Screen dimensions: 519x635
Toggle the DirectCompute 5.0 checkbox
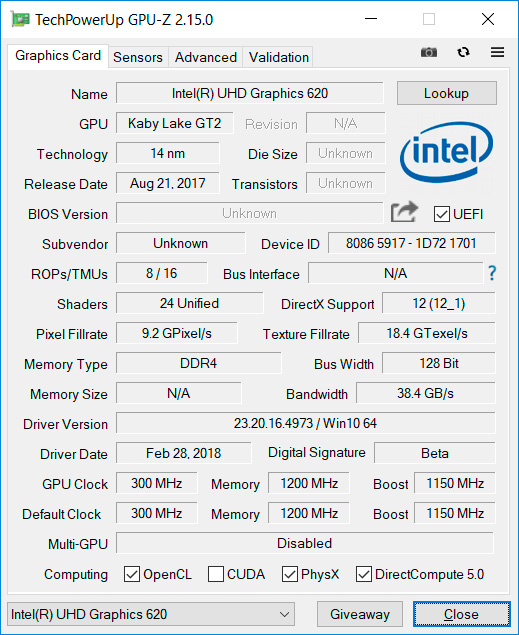(x=364, y=574)
